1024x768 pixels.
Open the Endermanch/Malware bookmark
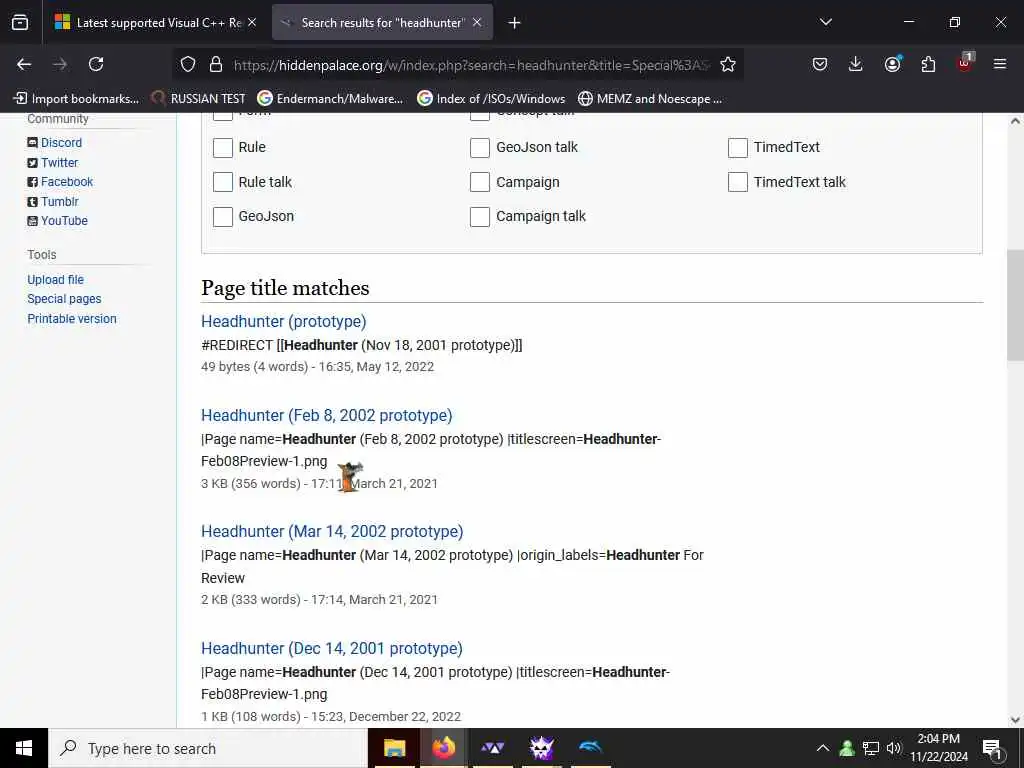[330, 99]
